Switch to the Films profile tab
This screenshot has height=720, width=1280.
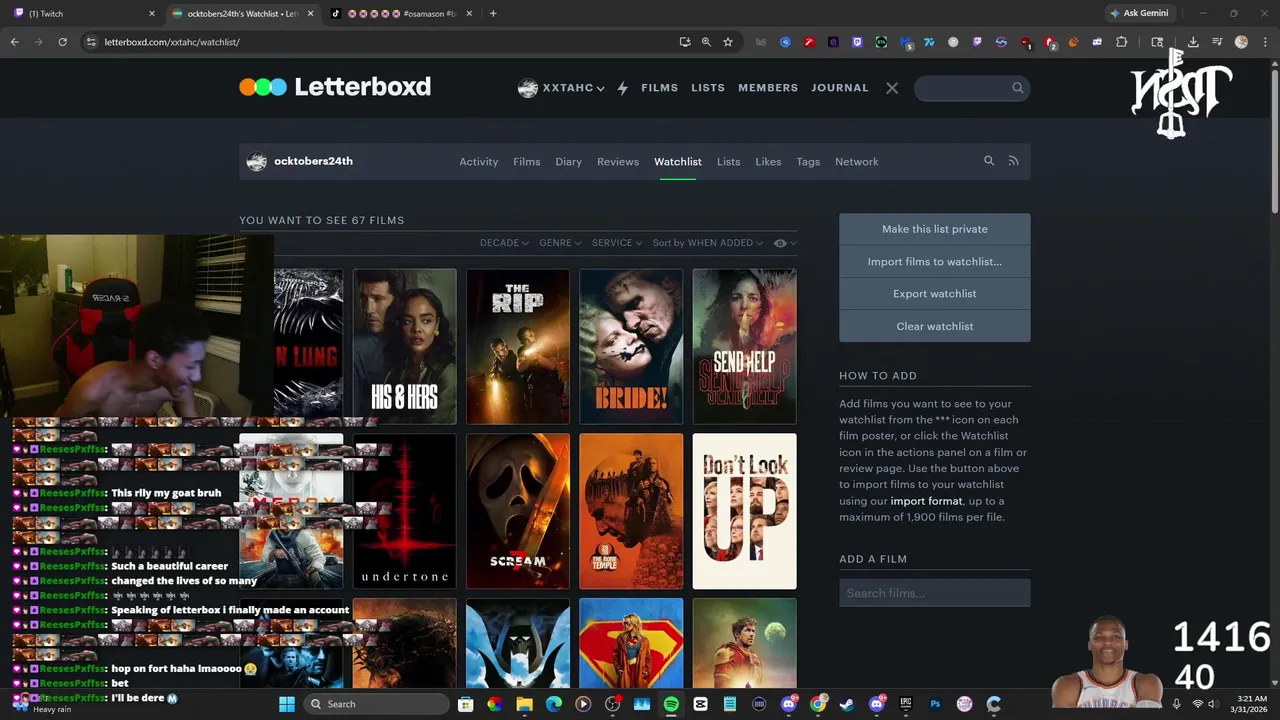[x=526, y=161]
